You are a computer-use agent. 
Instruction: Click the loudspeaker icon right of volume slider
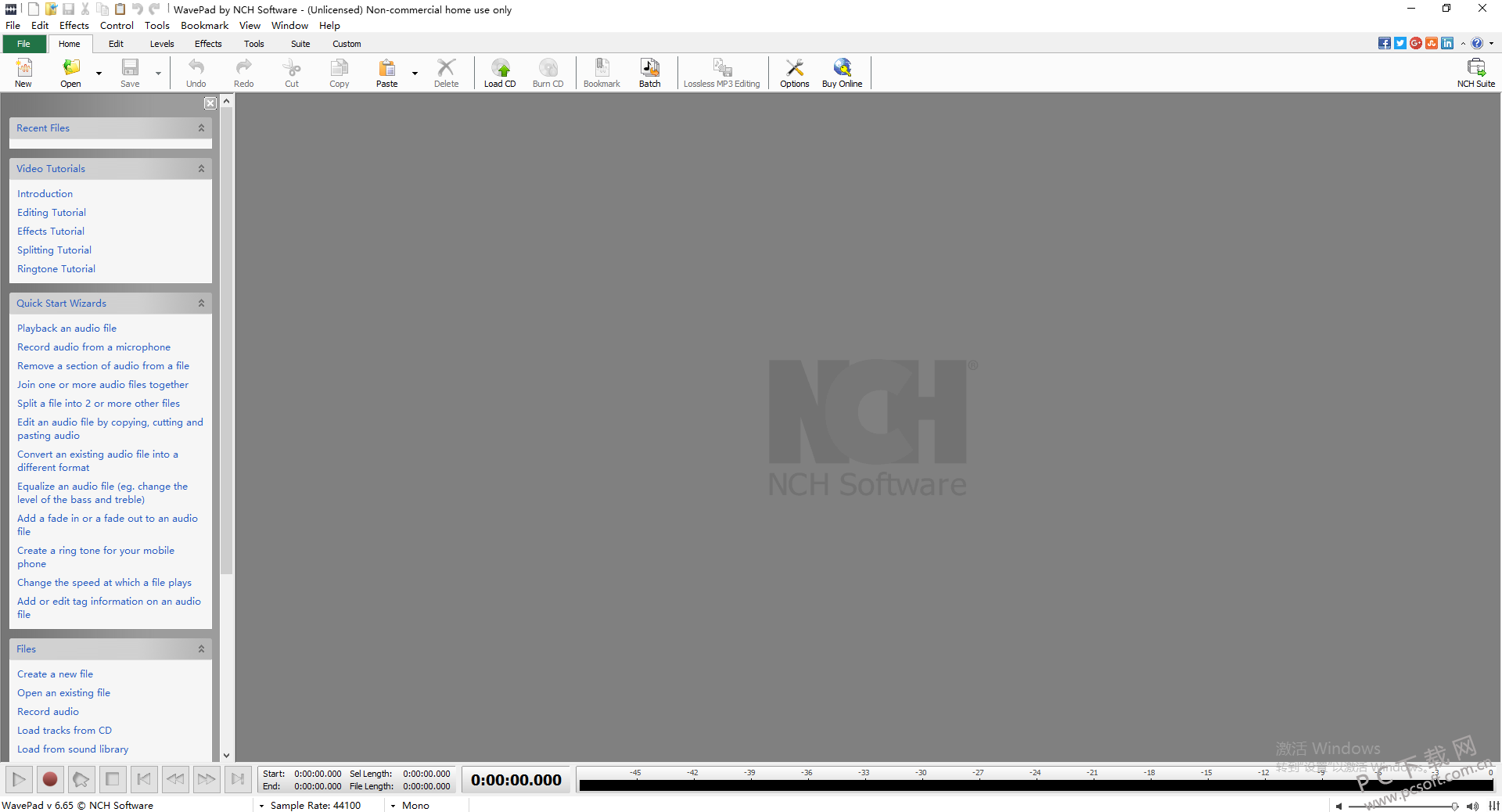pyautogui.click(x=1472, y=806)
